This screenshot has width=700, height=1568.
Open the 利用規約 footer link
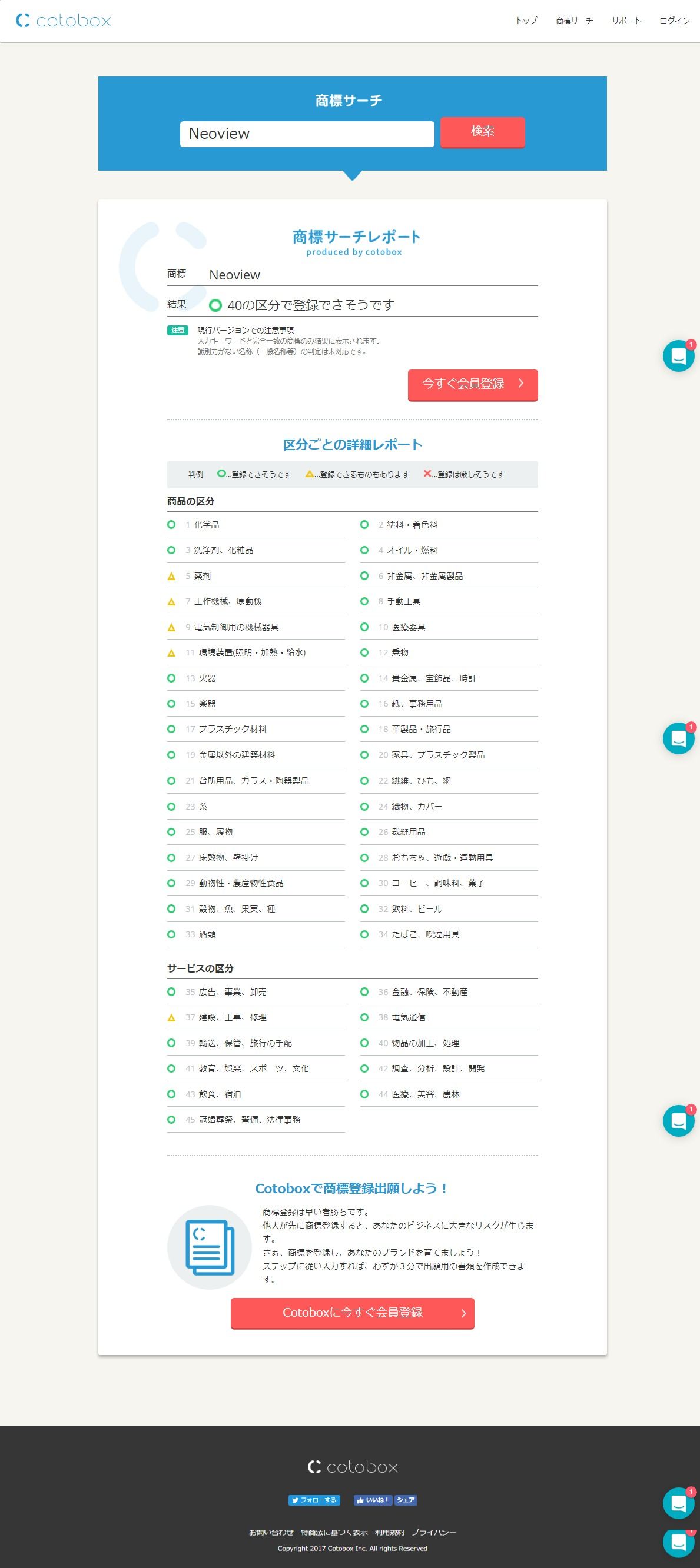(389, 1532)
